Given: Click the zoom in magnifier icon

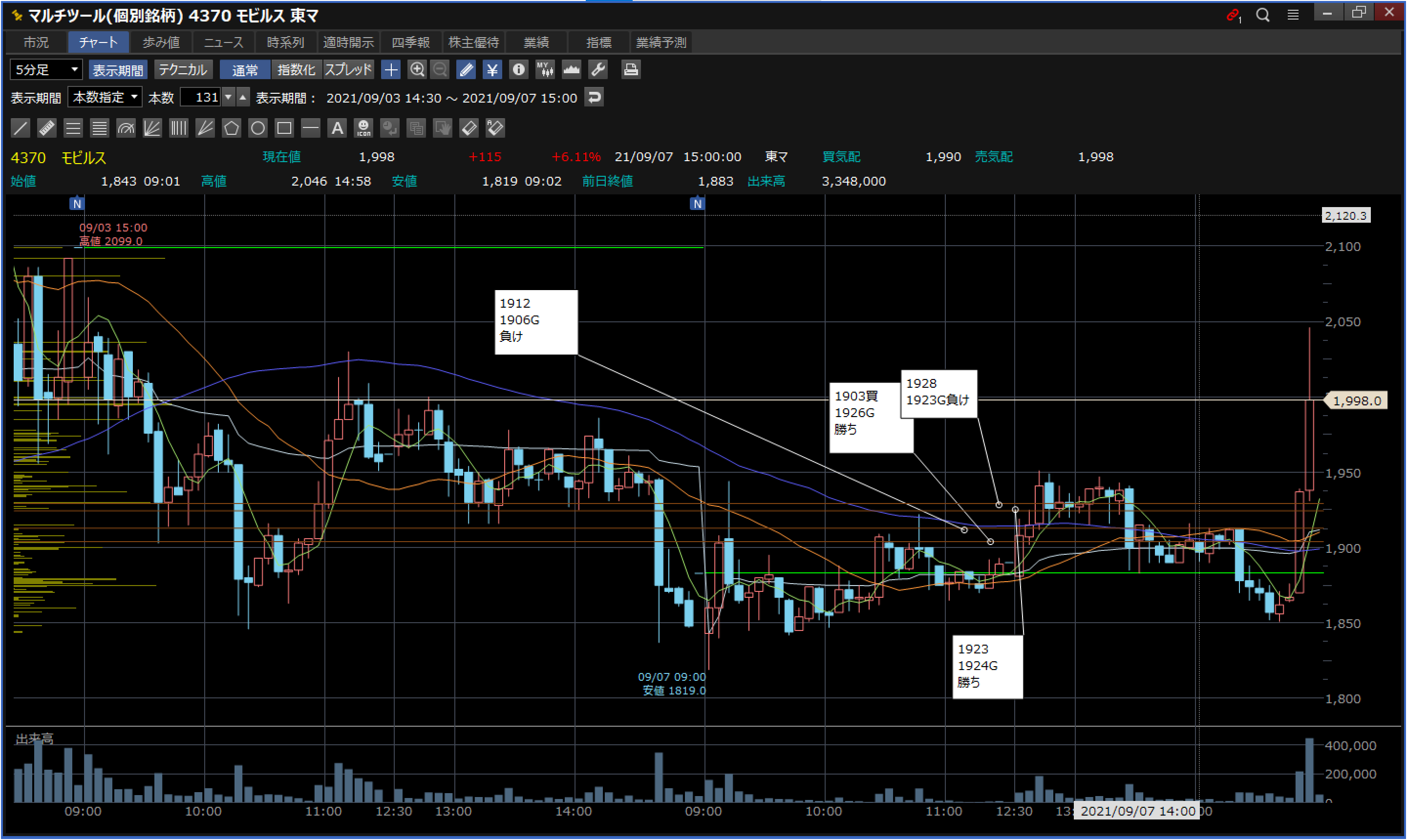Looking at the screenshot, I should tap(417, 70).
